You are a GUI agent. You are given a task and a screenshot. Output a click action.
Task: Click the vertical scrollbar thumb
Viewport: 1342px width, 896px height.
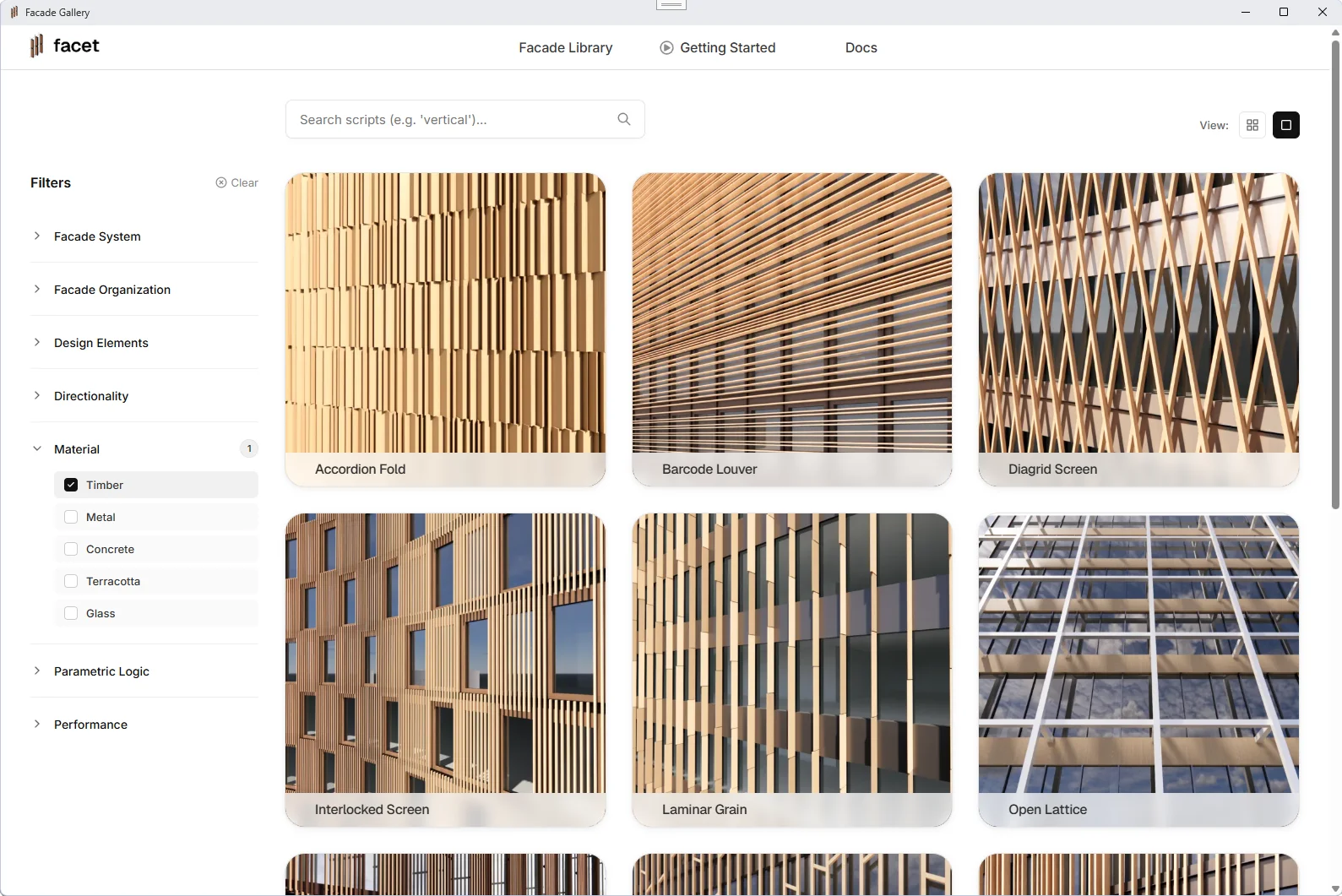(x=1335, y=274)
